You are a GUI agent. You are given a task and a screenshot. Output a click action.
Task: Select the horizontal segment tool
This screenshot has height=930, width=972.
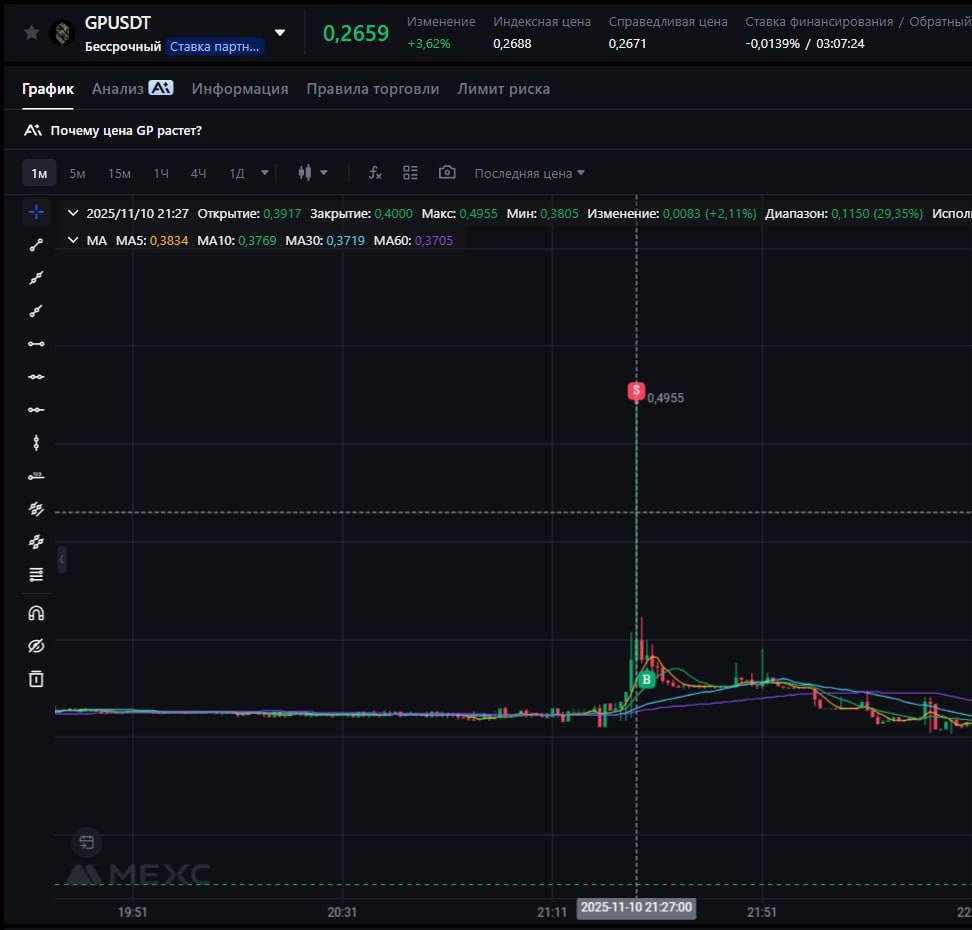tap(36, 343)
